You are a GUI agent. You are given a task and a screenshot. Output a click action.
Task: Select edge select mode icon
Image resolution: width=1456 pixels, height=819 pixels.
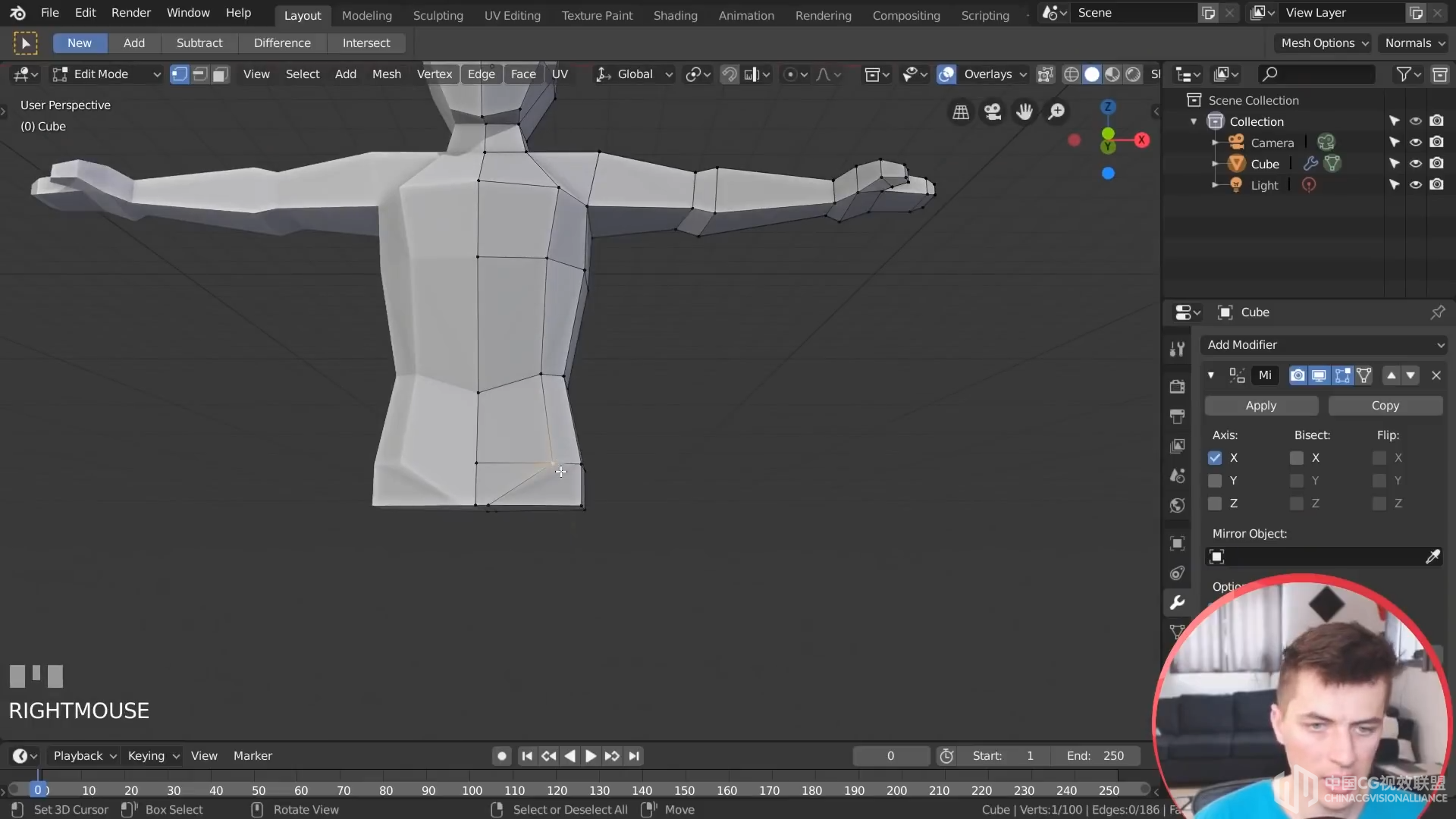pyautogui.click(x=199, y=74)
